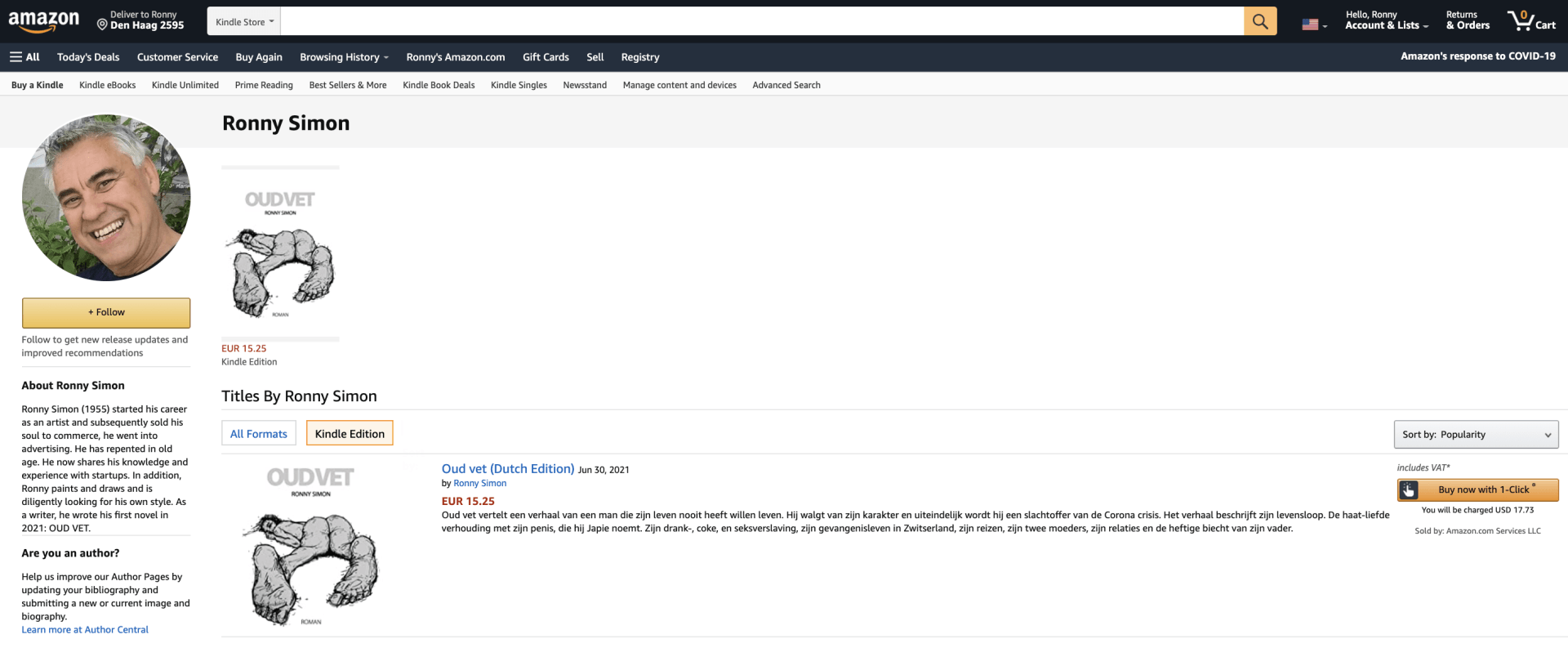Expand the Account & Lists menu
Screen dimensions: 1568x666
click(x=1387, y=21)
